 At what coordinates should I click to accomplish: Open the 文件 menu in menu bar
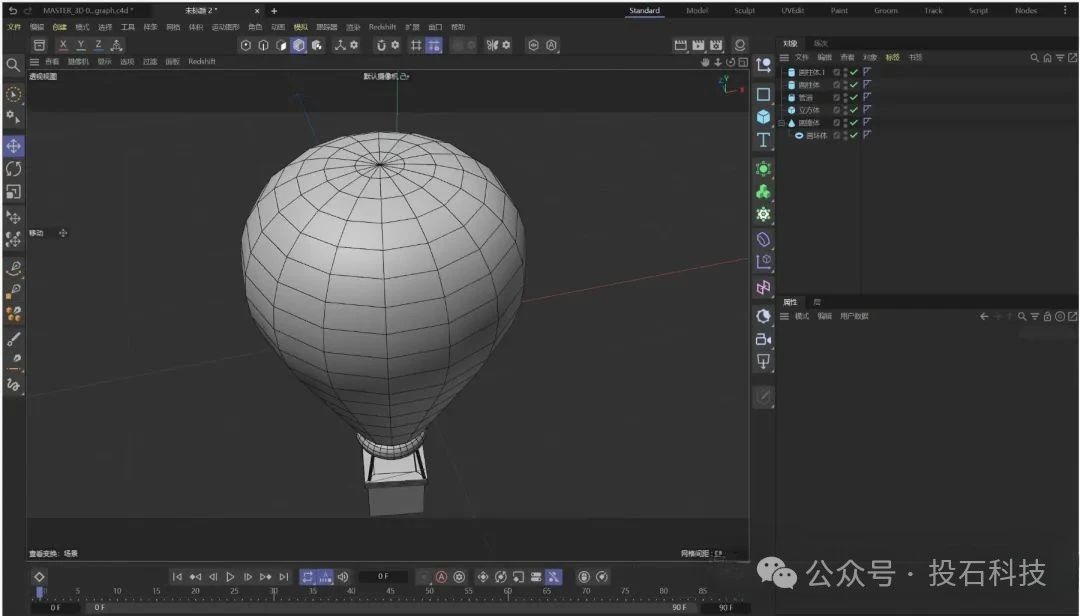click(x=14, y=27)
